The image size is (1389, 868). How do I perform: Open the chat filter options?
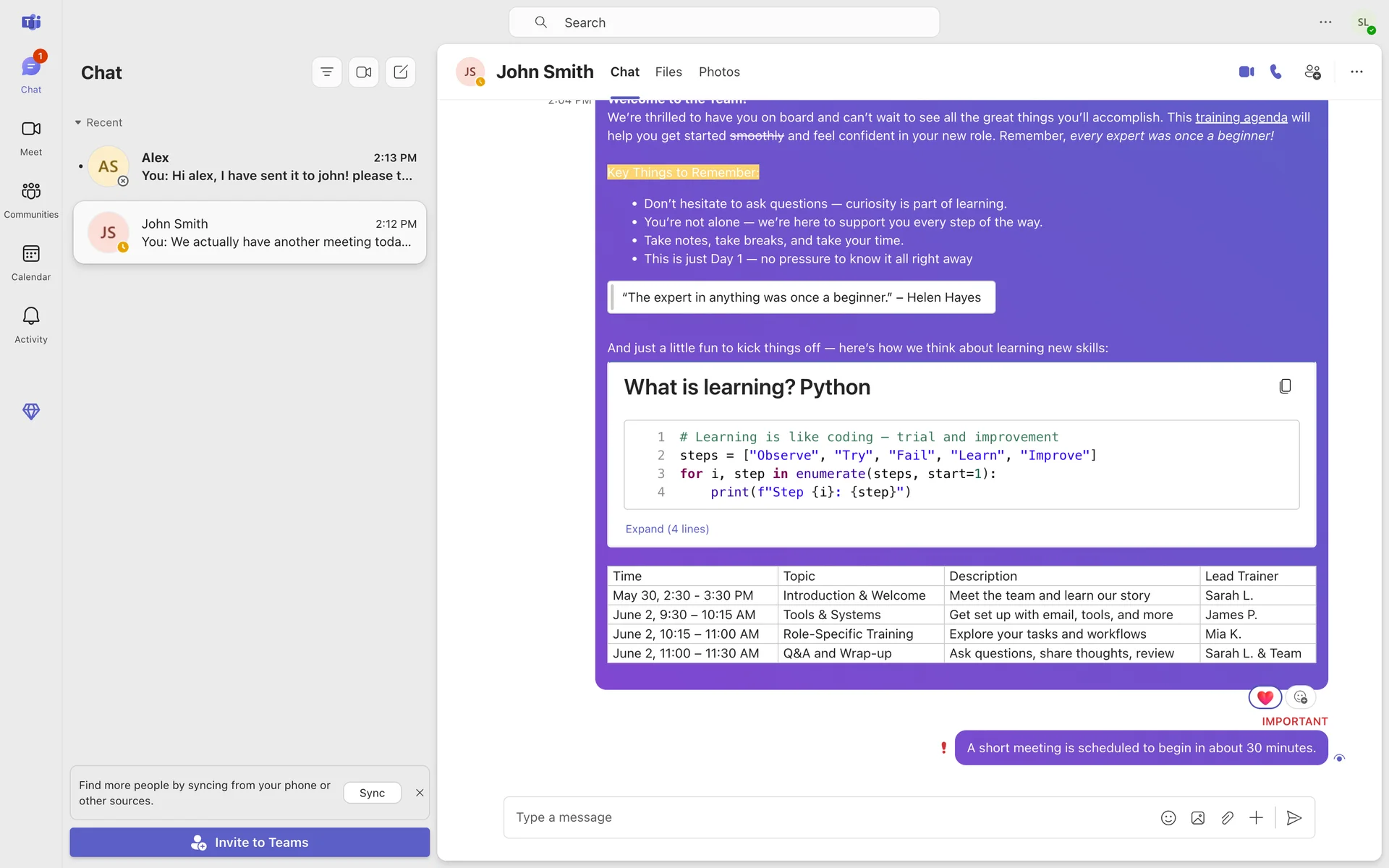click(x=327, y=72)
